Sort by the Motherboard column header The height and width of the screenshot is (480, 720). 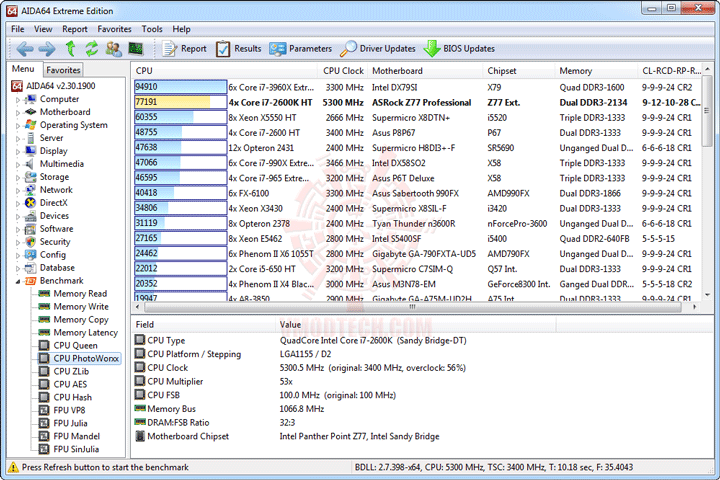pyautogui.click(x=425, y=71)
